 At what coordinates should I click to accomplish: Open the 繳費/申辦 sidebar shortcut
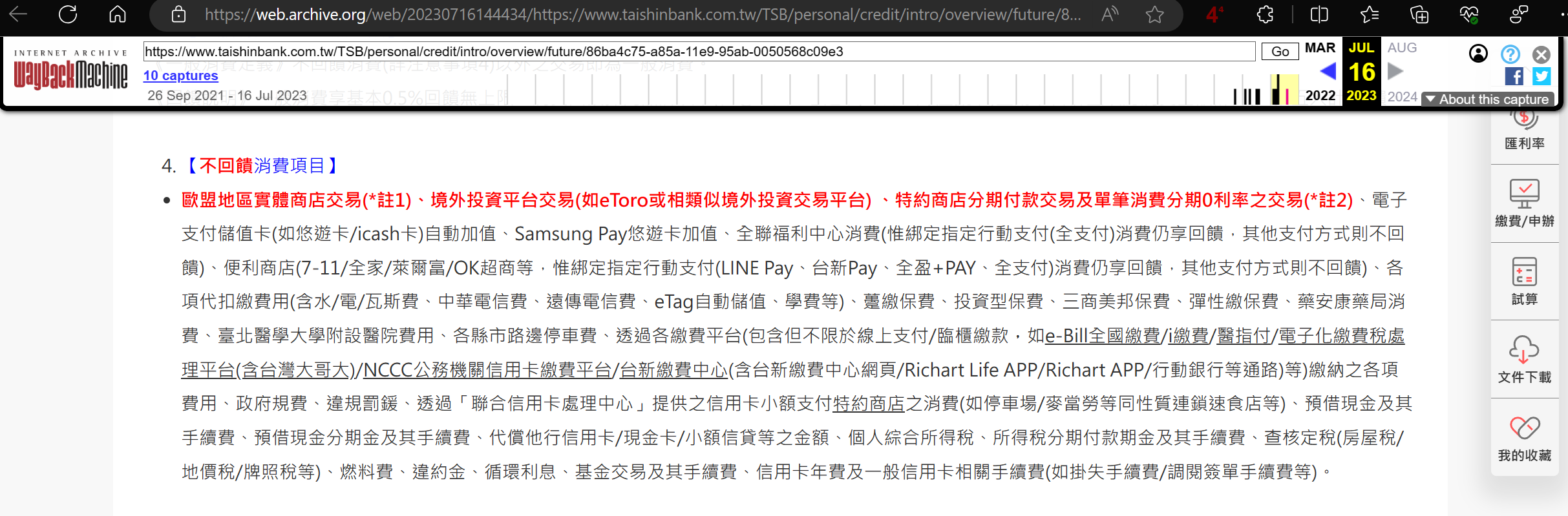point(1525,203)
